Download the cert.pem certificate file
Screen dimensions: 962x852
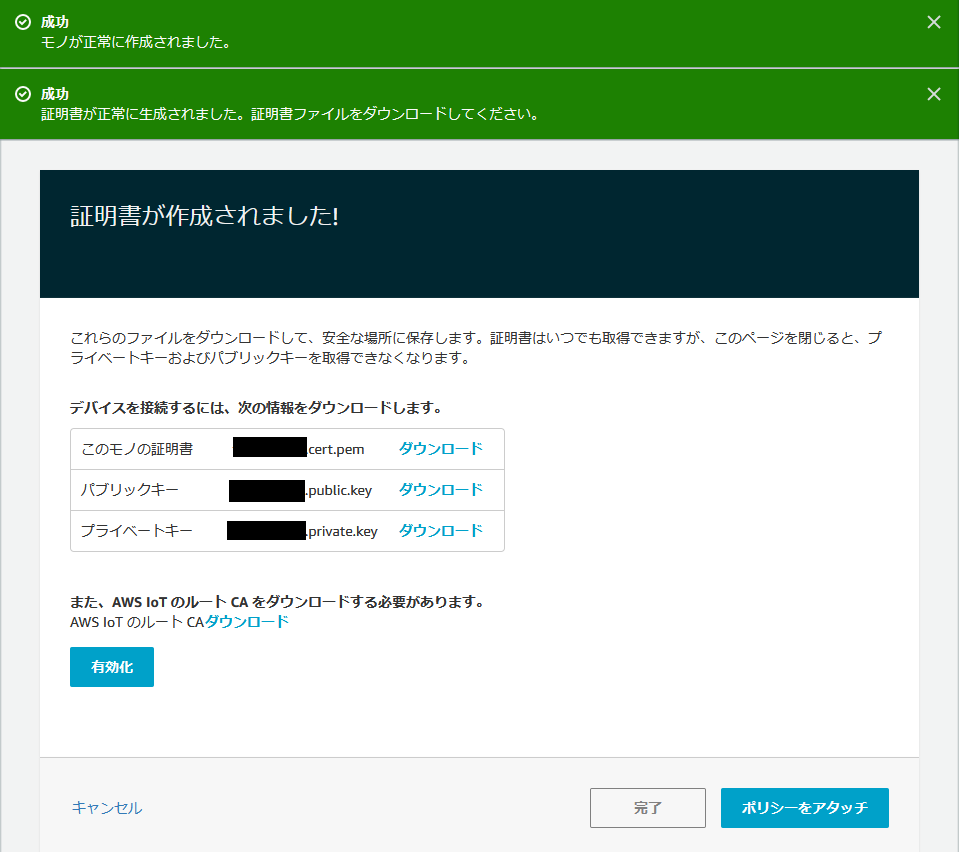(441, 449)
